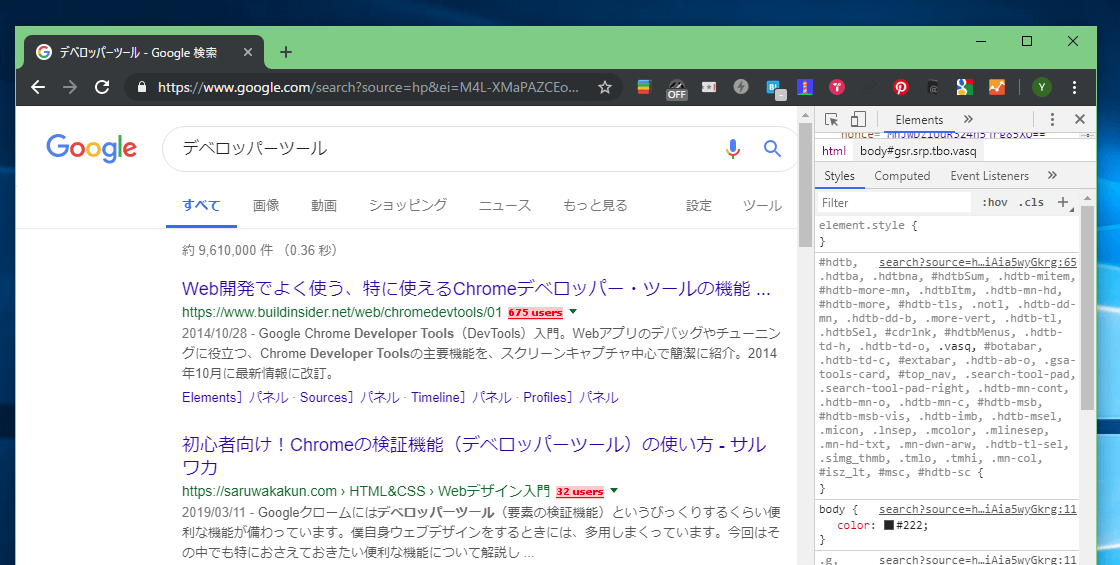Select the 動画 search tab
Viewport: 1120px width, 565px height.
tap(324, 206)
